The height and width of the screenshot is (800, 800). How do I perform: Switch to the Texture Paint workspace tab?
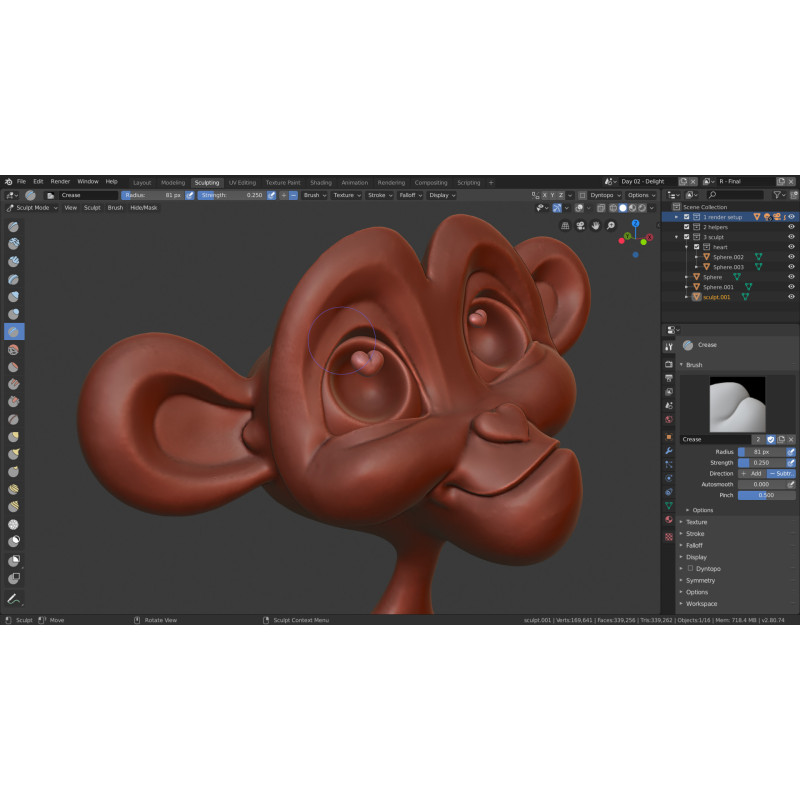282,183
